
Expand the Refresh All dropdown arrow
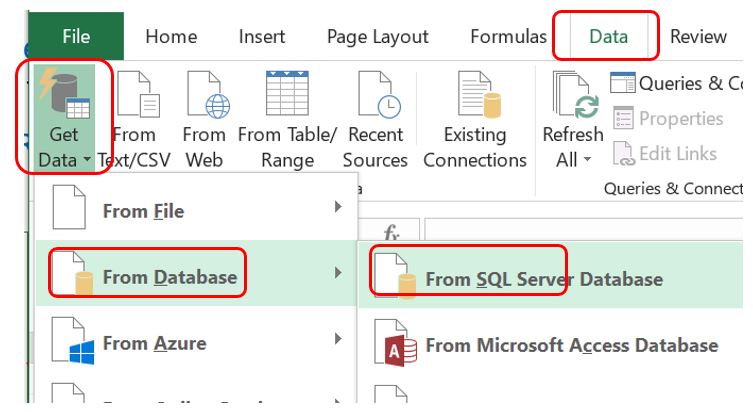click(x=588, y=161)
